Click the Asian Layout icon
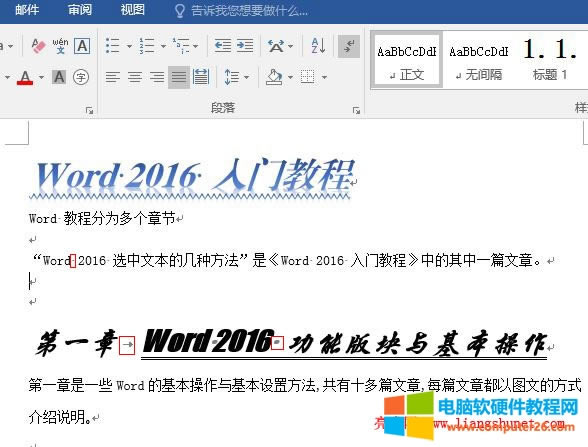 pyautogui.click(x=276, y=46)
